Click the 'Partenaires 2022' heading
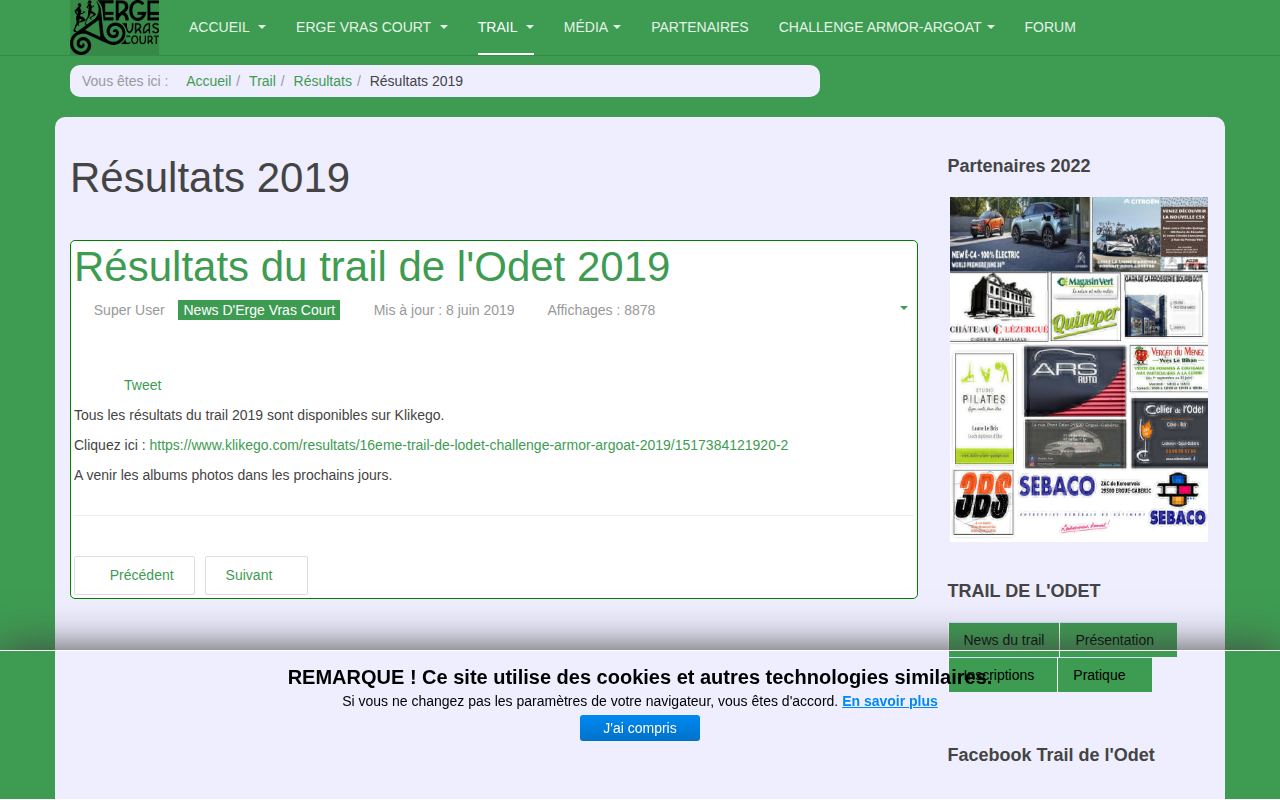This screenshot has height=800, width=1280. tap(1019, 166)
